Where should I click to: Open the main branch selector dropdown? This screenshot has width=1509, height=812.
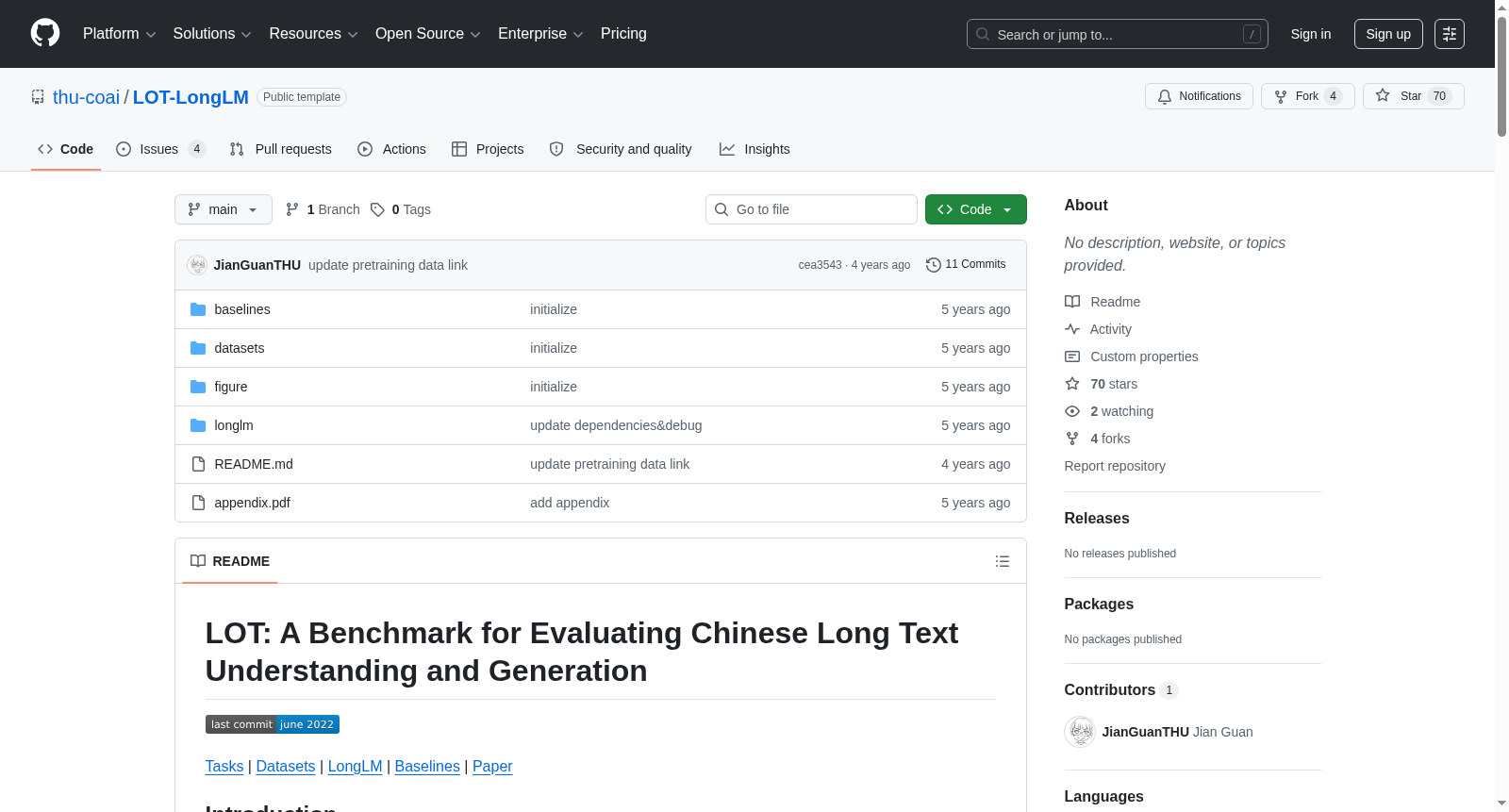click(224, 209)
